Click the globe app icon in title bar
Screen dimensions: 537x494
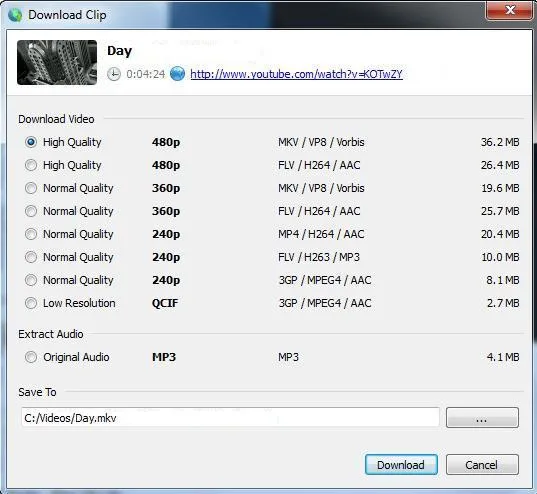pos(15,15)
